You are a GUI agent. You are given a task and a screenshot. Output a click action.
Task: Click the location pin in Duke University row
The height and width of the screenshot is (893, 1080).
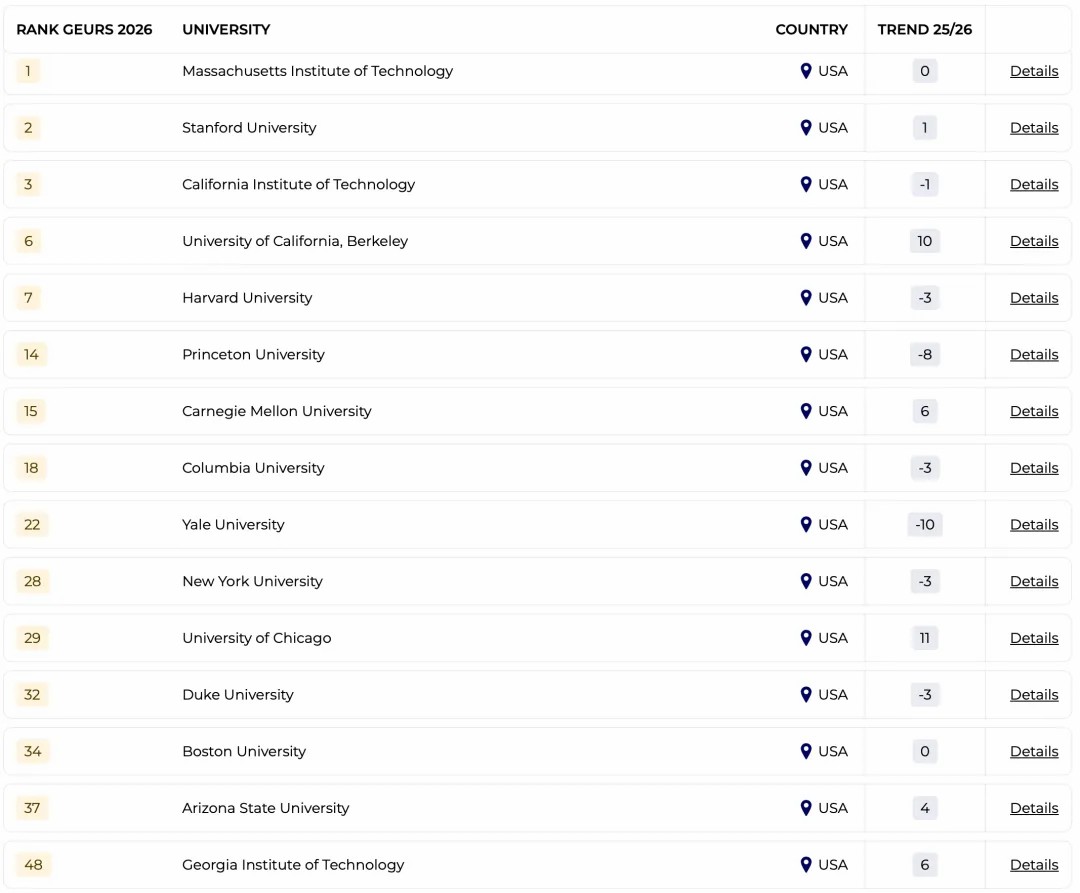click(x=806, y=695)
